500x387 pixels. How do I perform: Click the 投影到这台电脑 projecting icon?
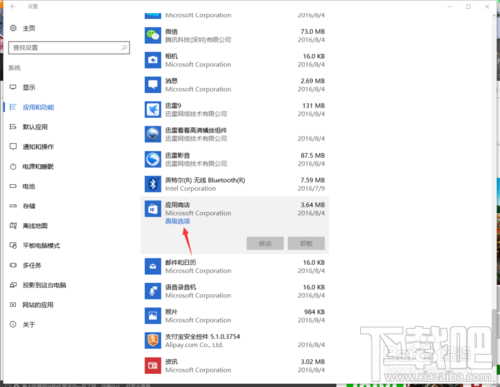coord(13,285)
